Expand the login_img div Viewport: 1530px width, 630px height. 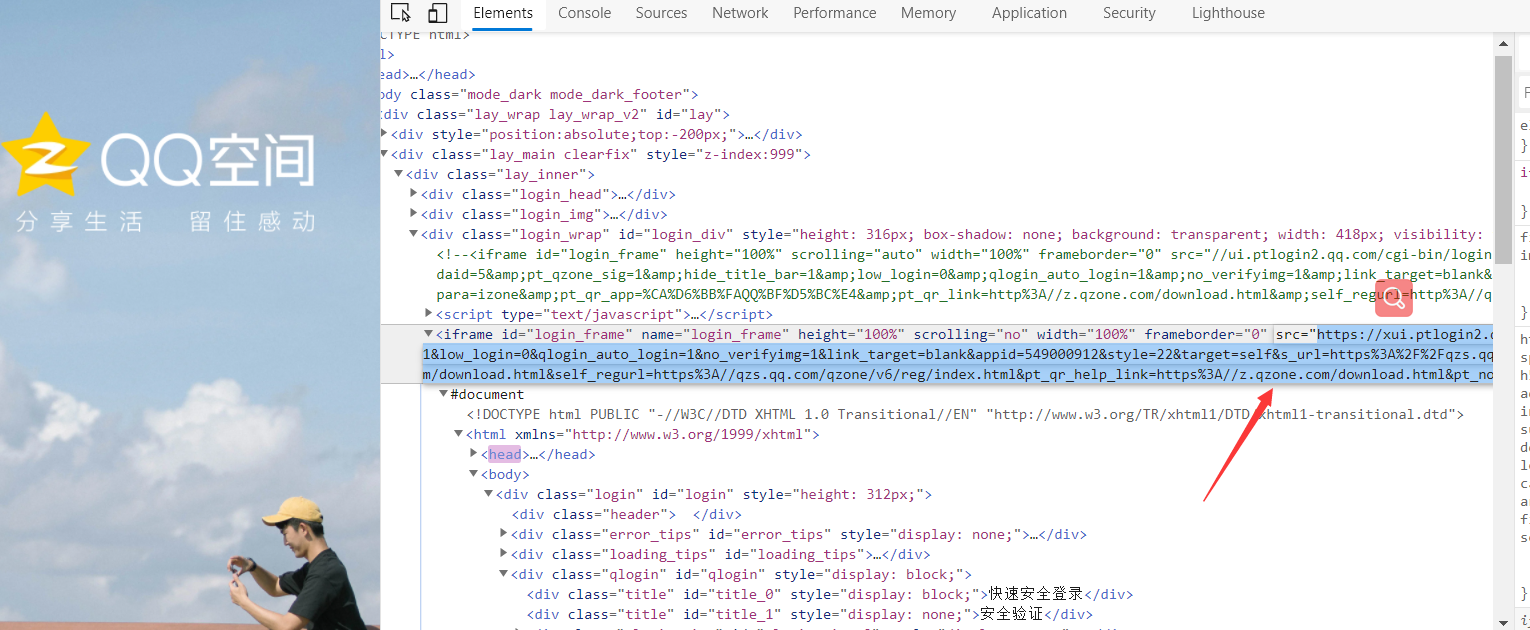415,214
